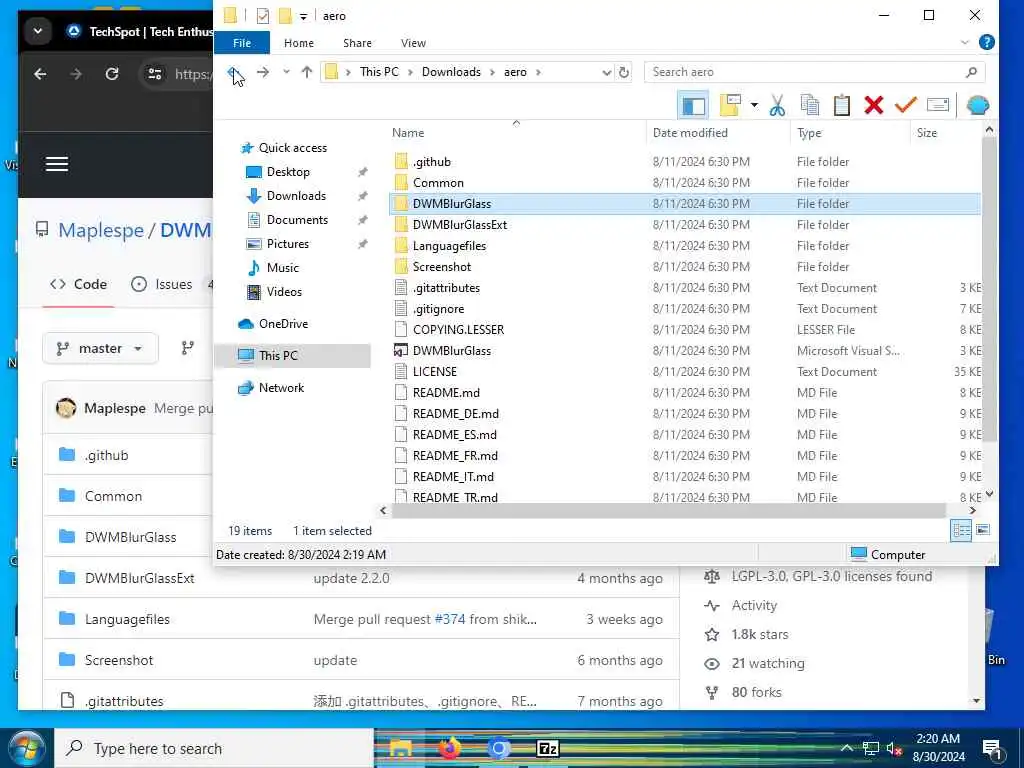1024x768 pixels.
Task: Click the Properties checkmark icon in title bar
Action: 263,16
